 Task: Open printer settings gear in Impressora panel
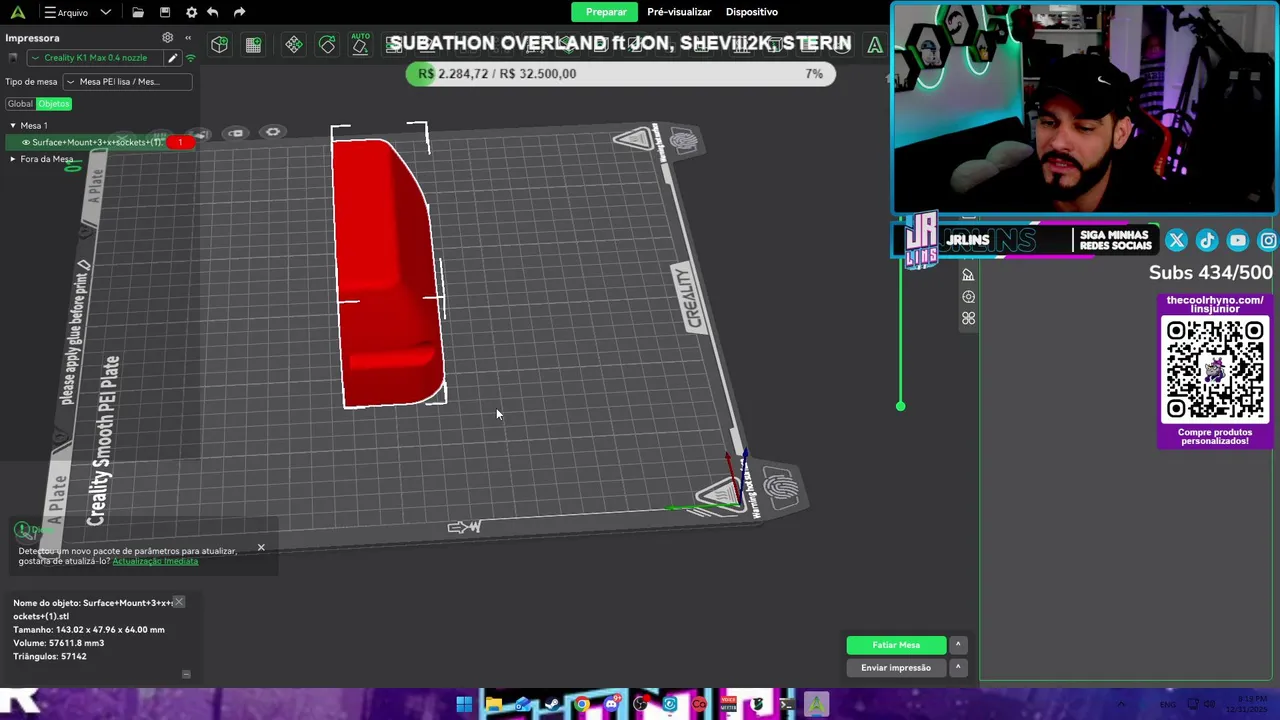[x=168, y=38]
